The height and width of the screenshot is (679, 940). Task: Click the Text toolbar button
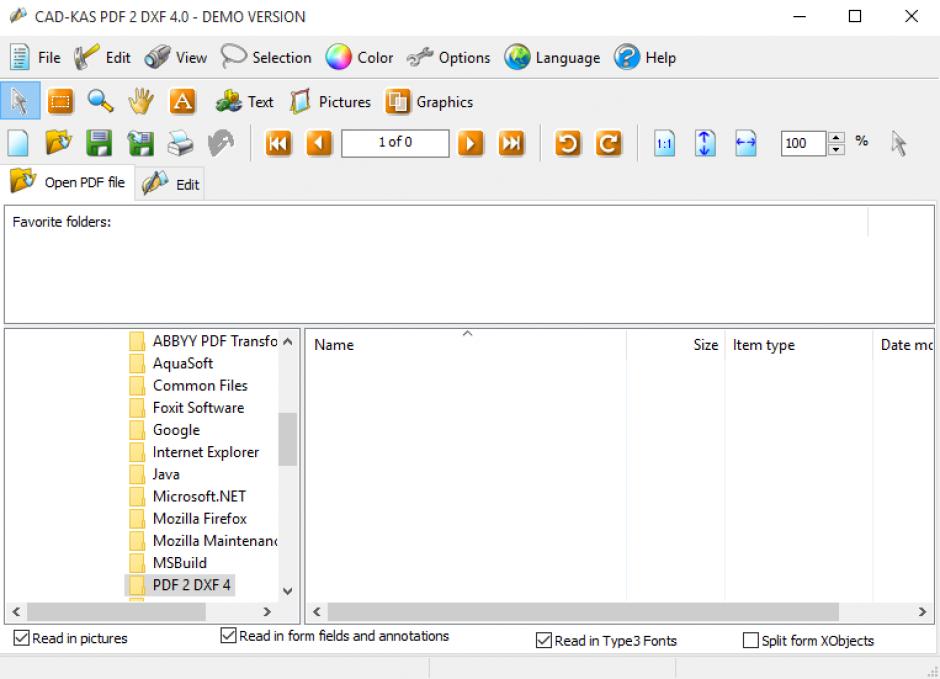coord(245,102)
